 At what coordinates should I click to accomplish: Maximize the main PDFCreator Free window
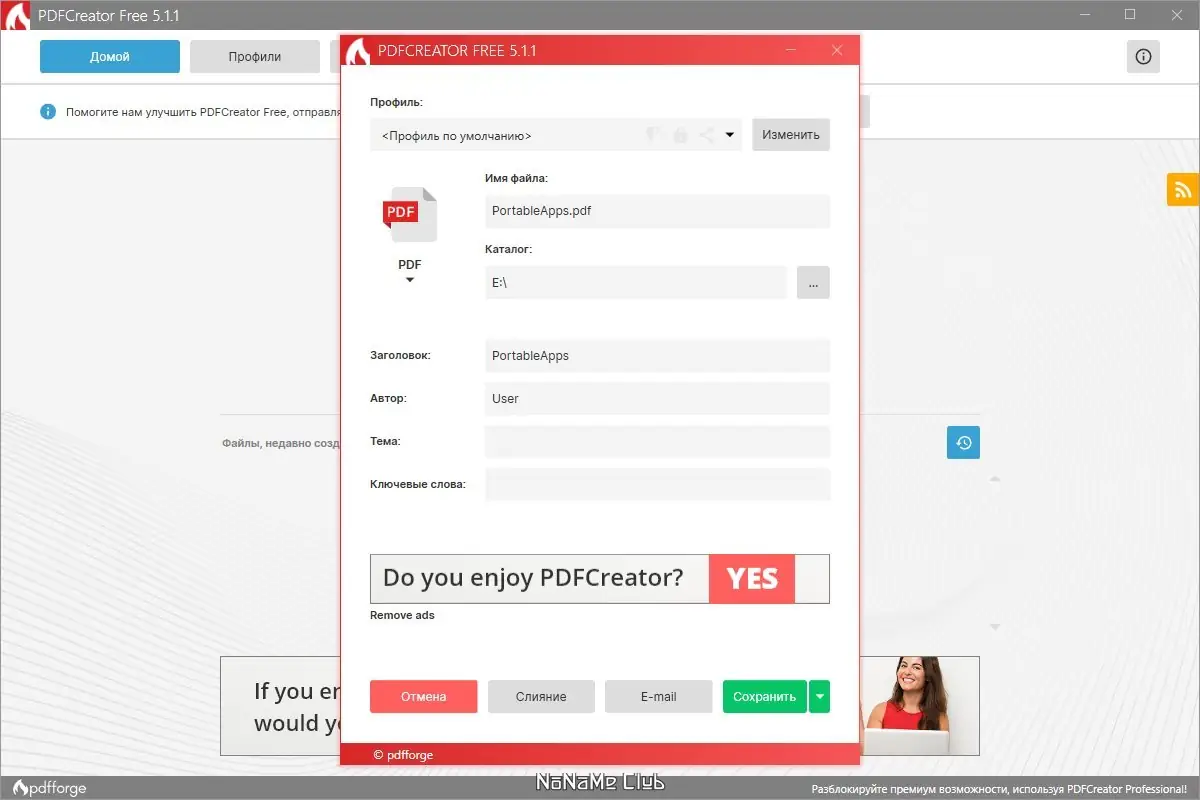(x=1130, y=15)
